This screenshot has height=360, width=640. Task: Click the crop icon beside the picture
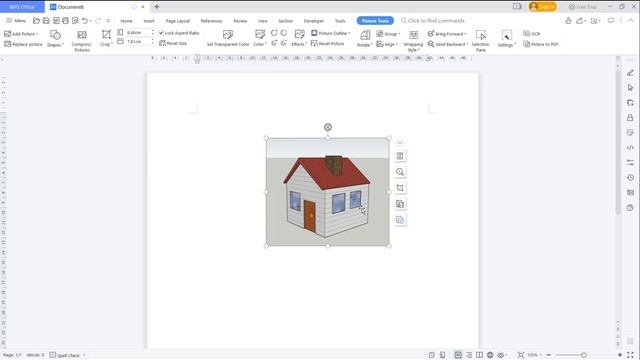tap(400, 188)
